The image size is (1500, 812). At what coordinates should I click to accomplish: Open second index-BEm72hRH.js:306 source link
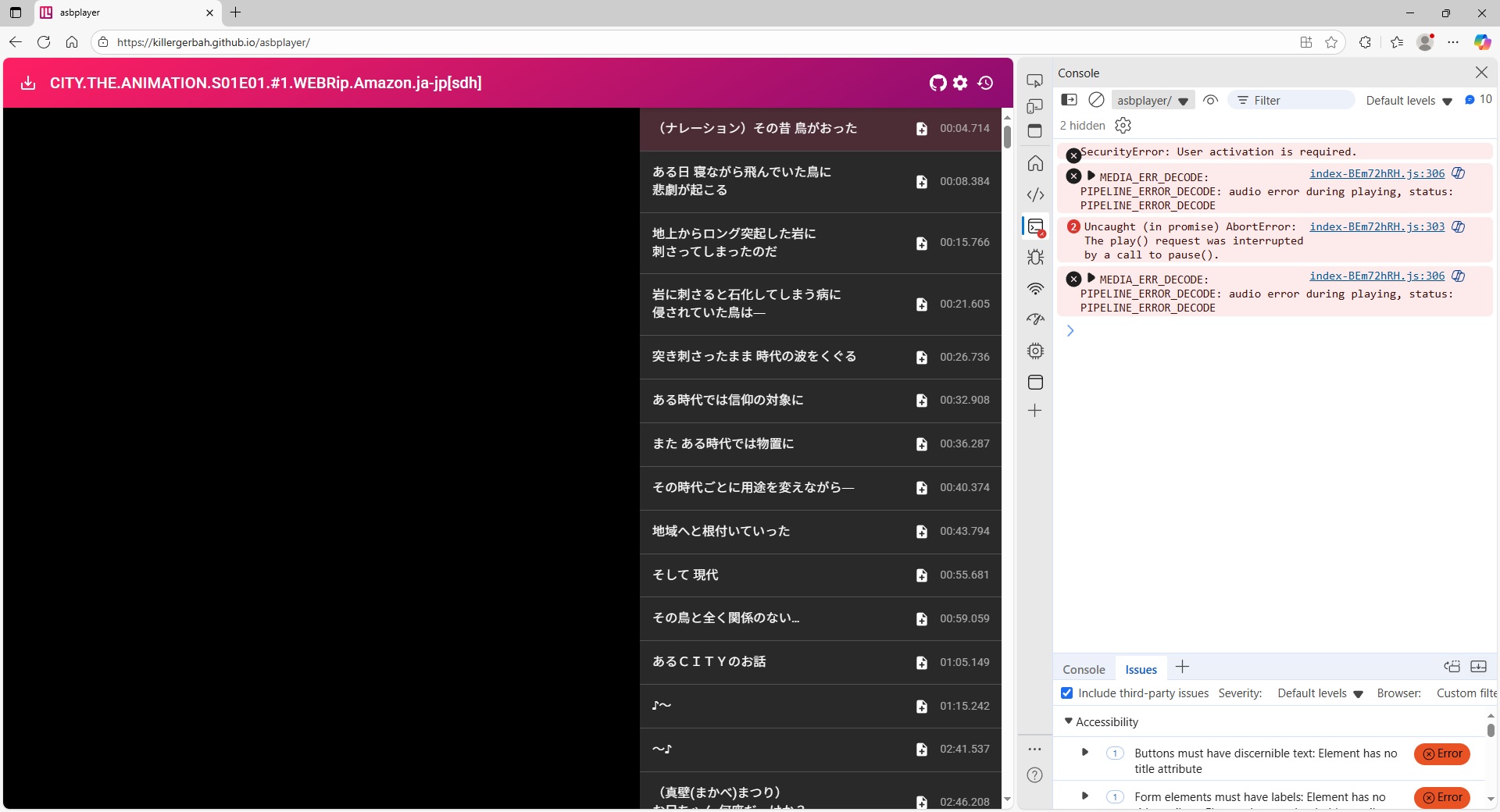click(x=1377, y=276)
